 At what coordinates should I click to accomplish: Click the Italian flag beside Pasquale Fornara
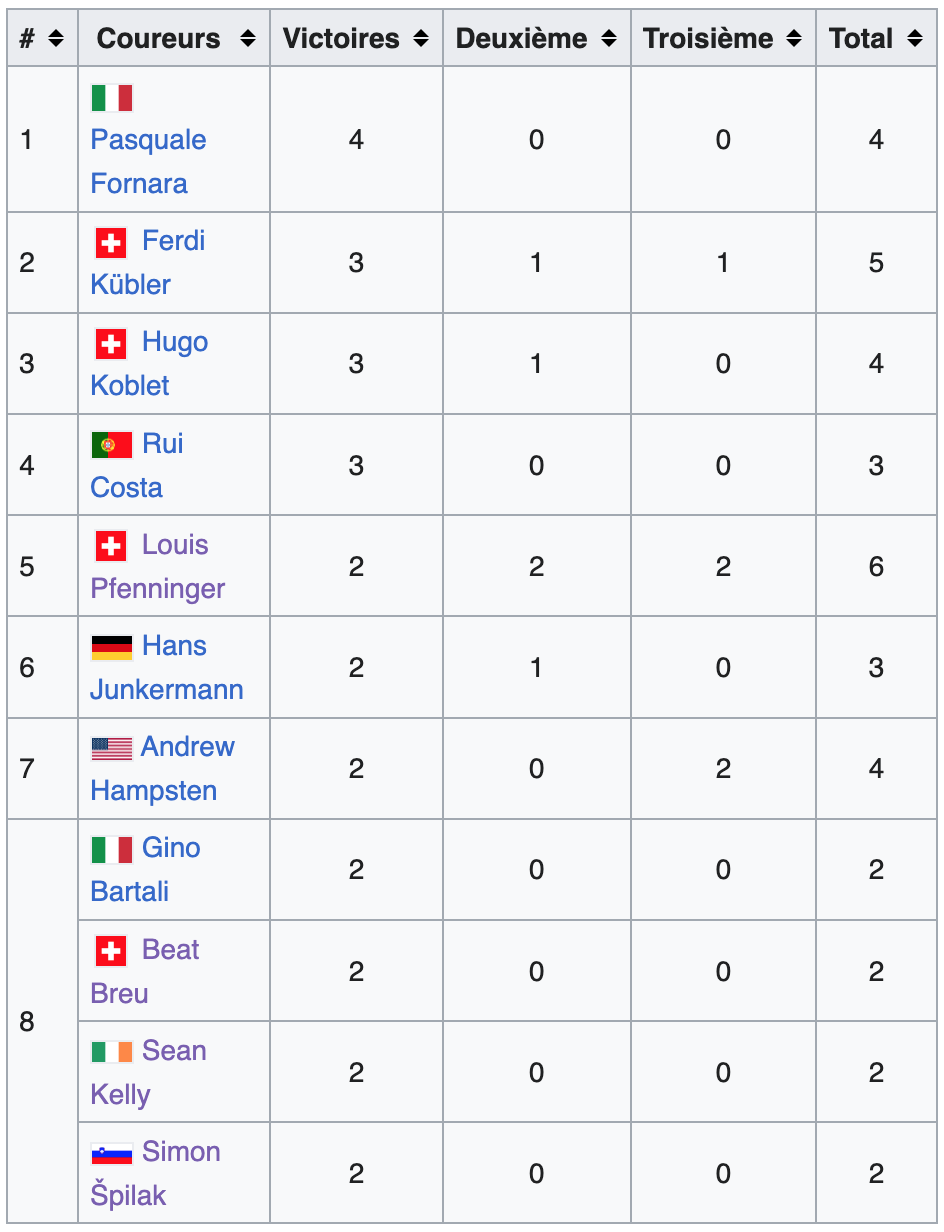click(x=111, y=98)
